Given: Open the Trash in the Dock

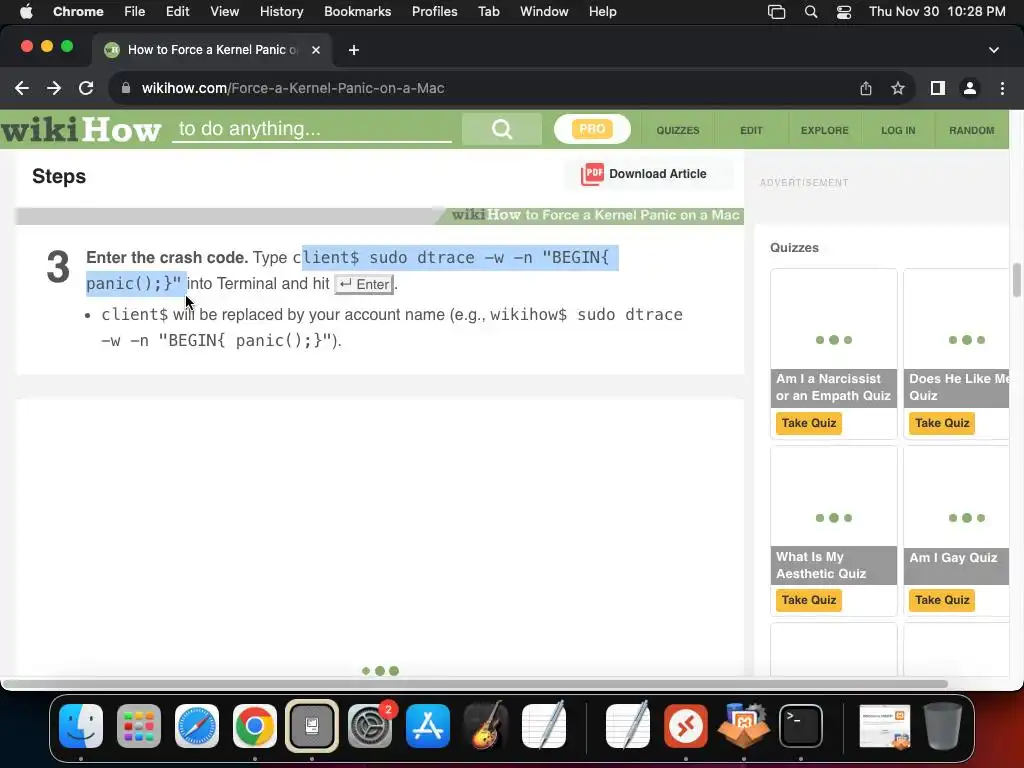Looking at the screenshot, I should [942, 726].
